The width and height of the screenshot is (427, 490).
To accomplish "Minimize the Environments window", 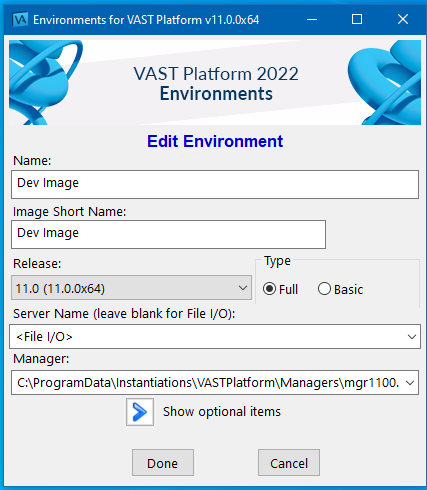I will [x=312, y=20].
